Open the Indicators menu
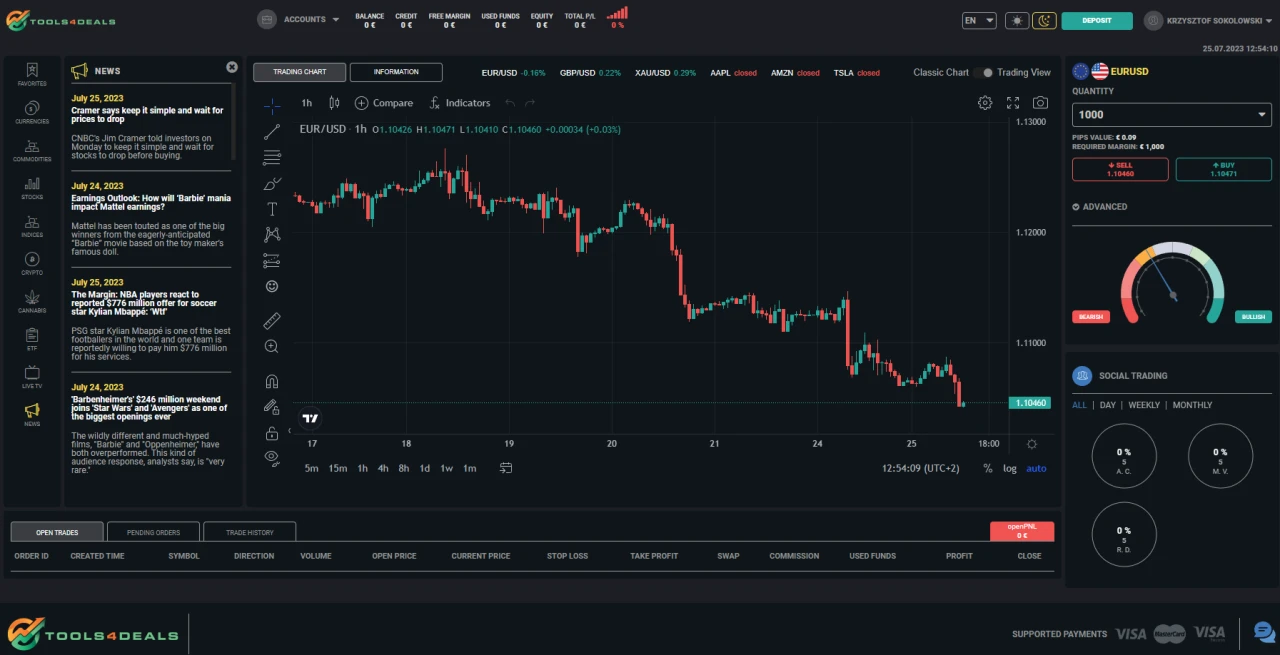Image resolution: width=1280 pixels, height=655 pixels. coord(460,103)
